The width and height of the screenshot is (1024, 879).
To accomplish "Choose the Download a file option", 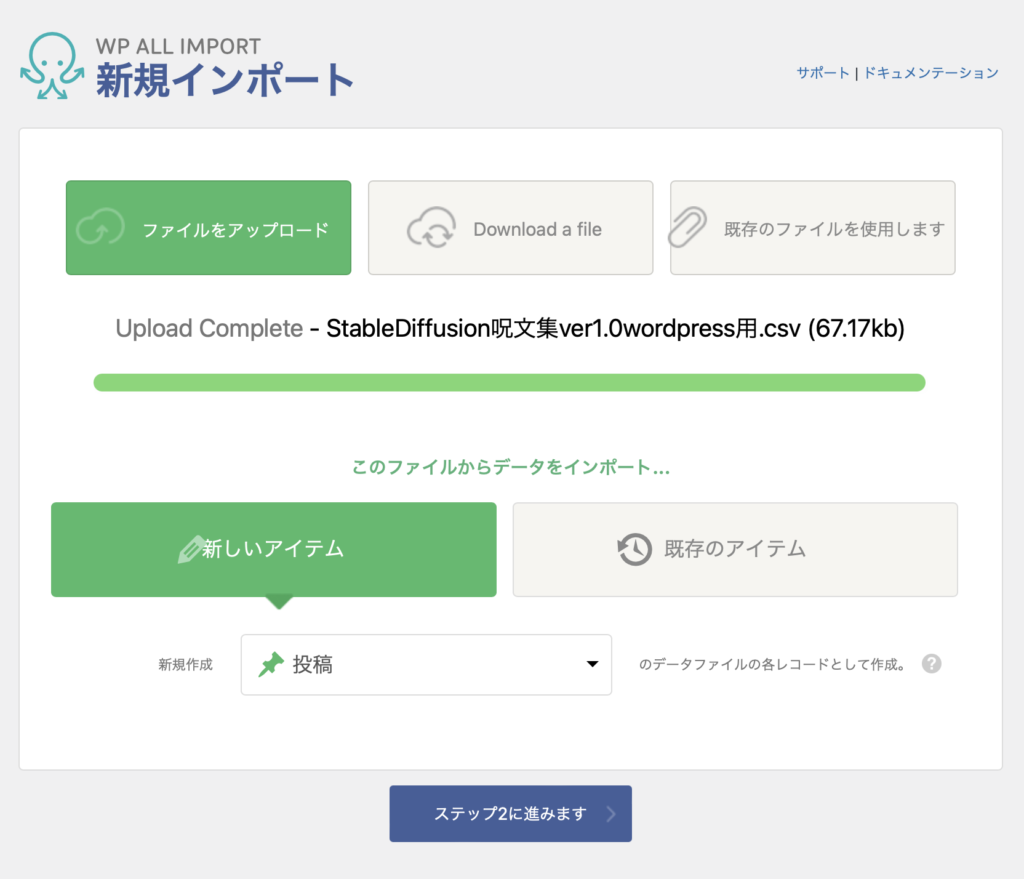I will [510, 228].
